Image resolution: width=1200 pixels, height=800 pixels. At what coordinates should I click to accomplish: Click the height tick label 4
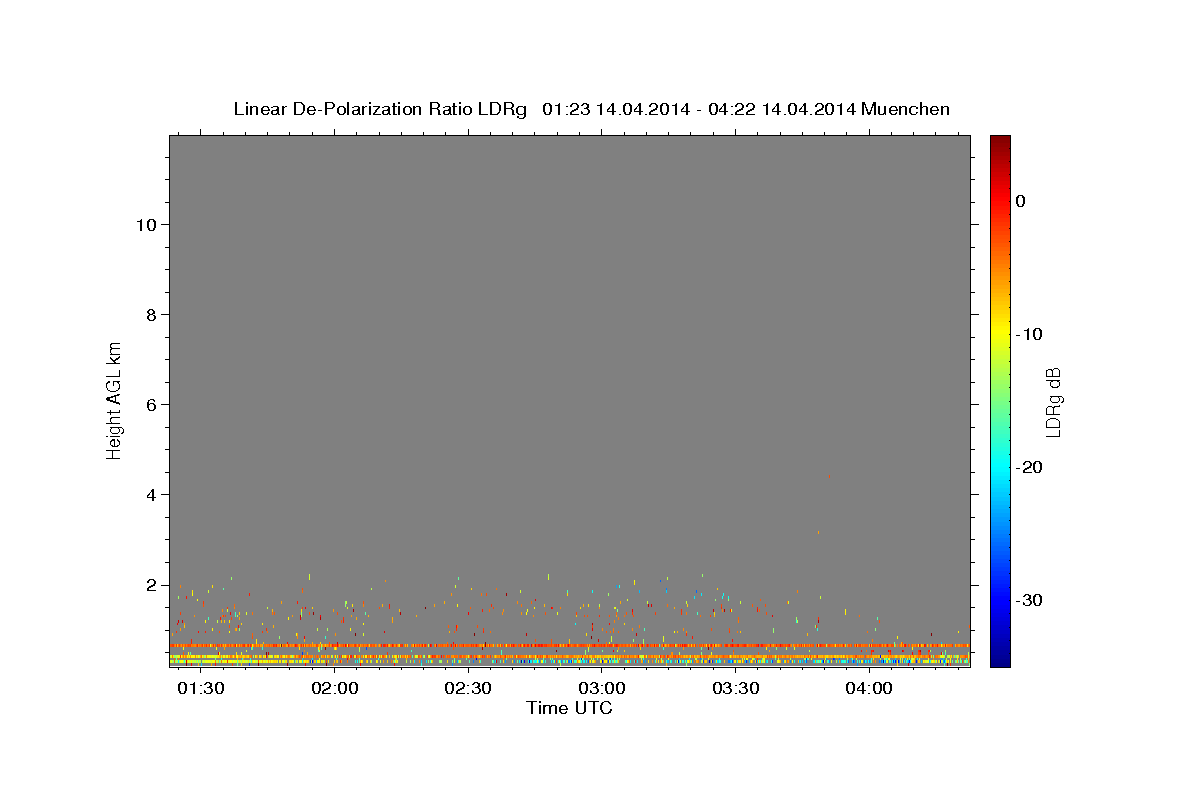tap(149, 495)
